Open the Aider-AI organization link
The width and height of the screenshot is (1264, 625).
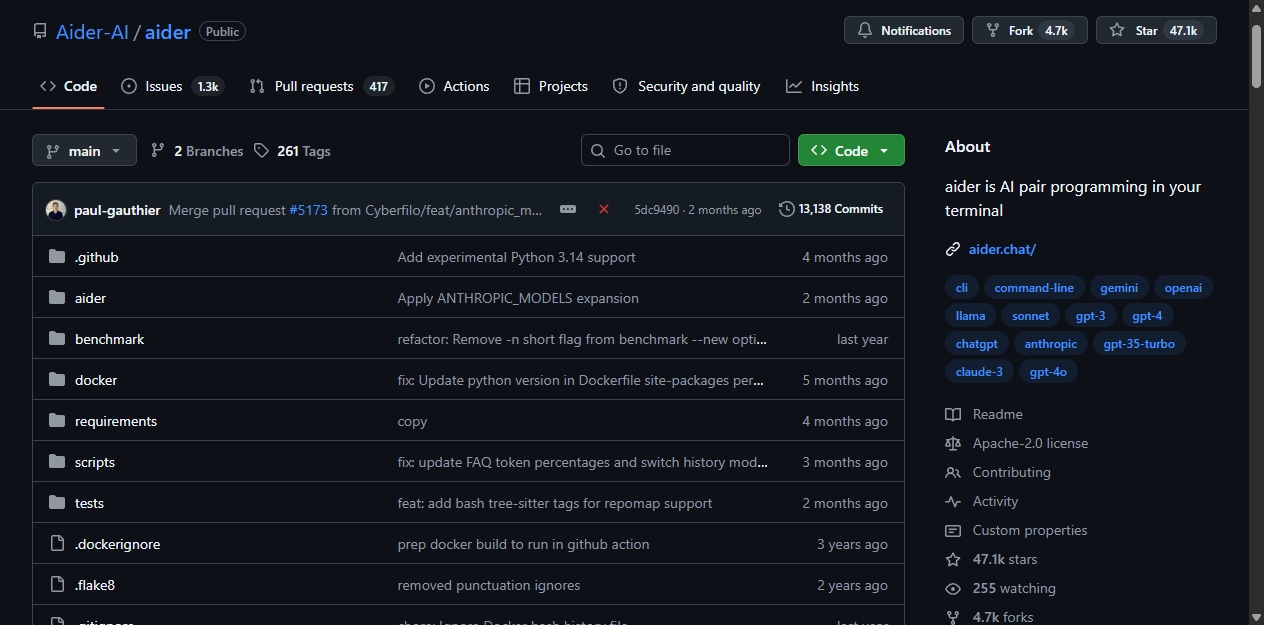pos(92,31)
